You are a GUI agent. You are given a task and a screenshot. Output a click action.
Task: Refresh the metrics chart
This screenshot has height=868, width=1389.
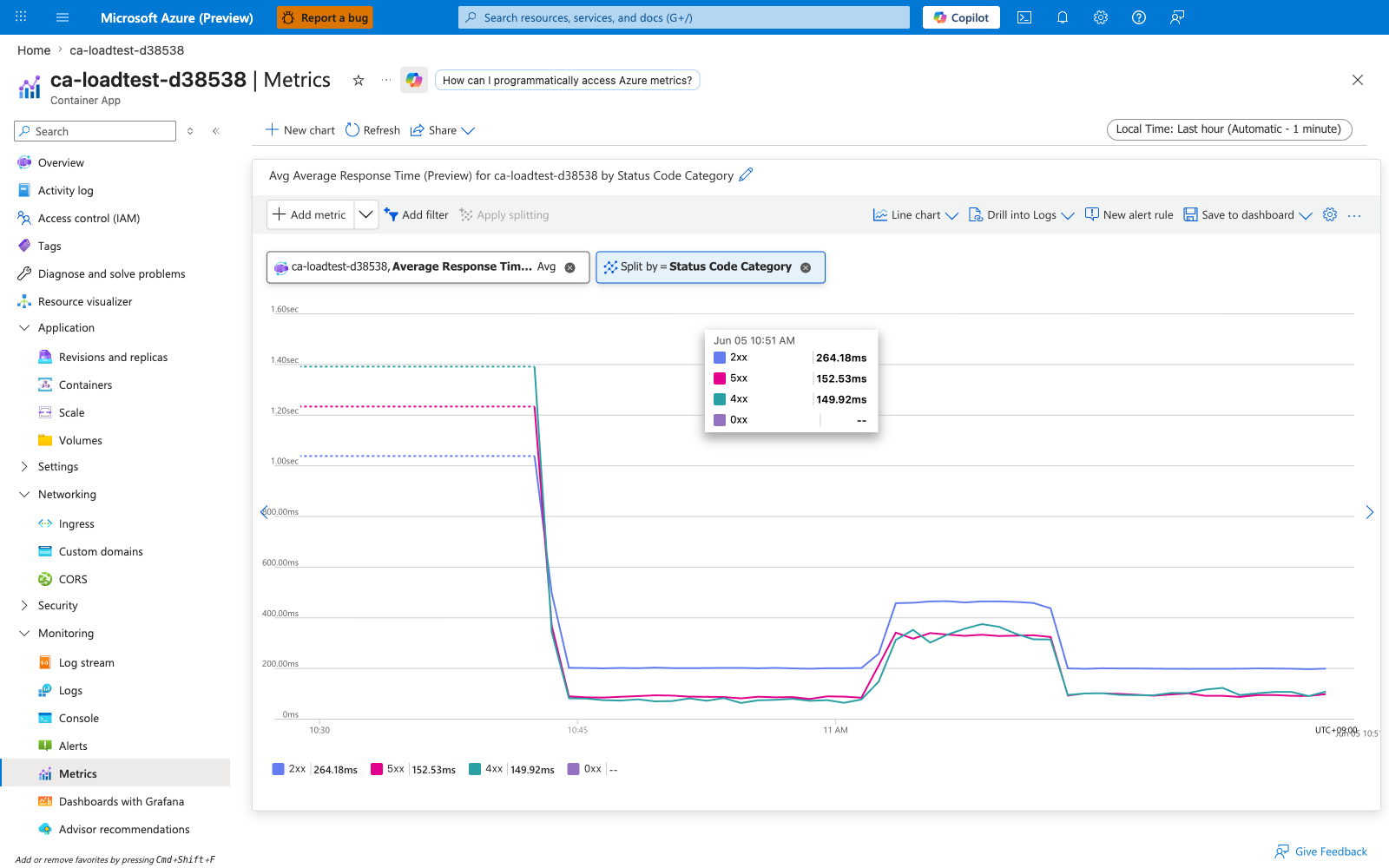coord(372,130)
